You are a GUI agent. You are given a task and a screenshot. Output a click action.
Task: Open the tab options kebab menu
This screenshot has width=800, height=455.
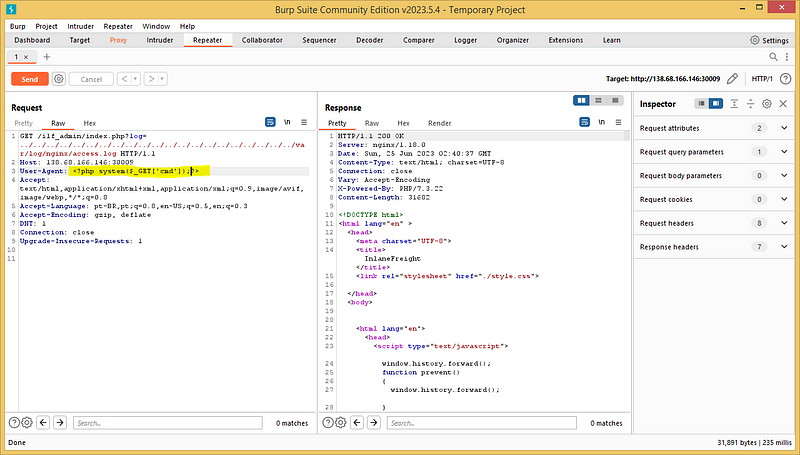787,57
